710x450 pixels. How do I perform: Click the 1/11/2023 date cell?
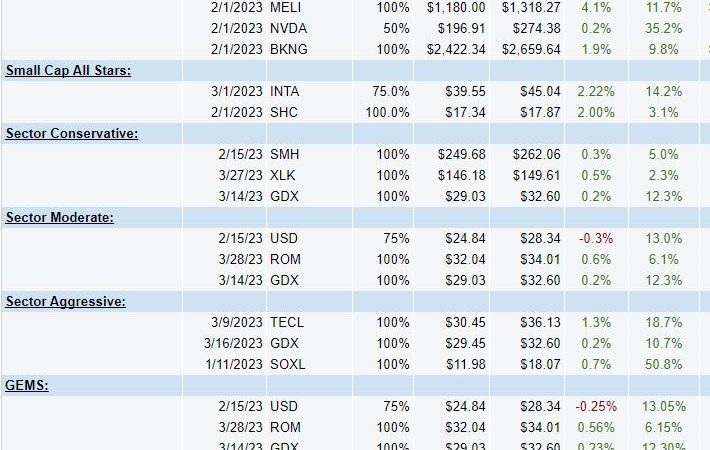(234, 364)
